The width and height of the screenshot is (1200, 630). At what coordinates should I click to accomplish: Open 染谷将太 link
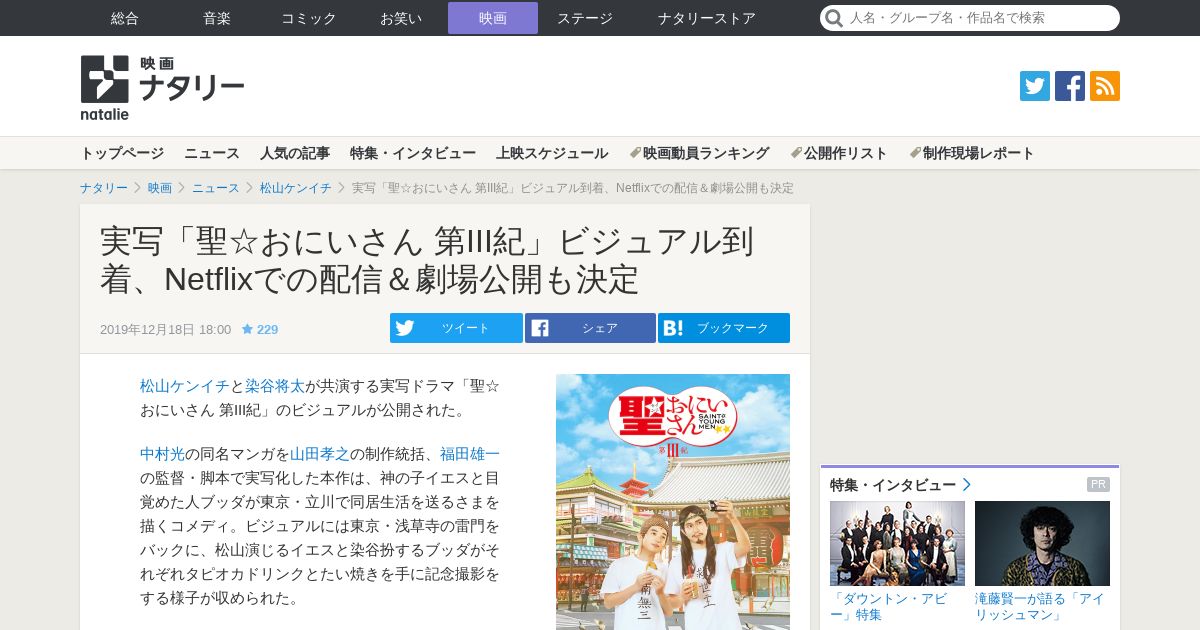(x=275, y=385)
